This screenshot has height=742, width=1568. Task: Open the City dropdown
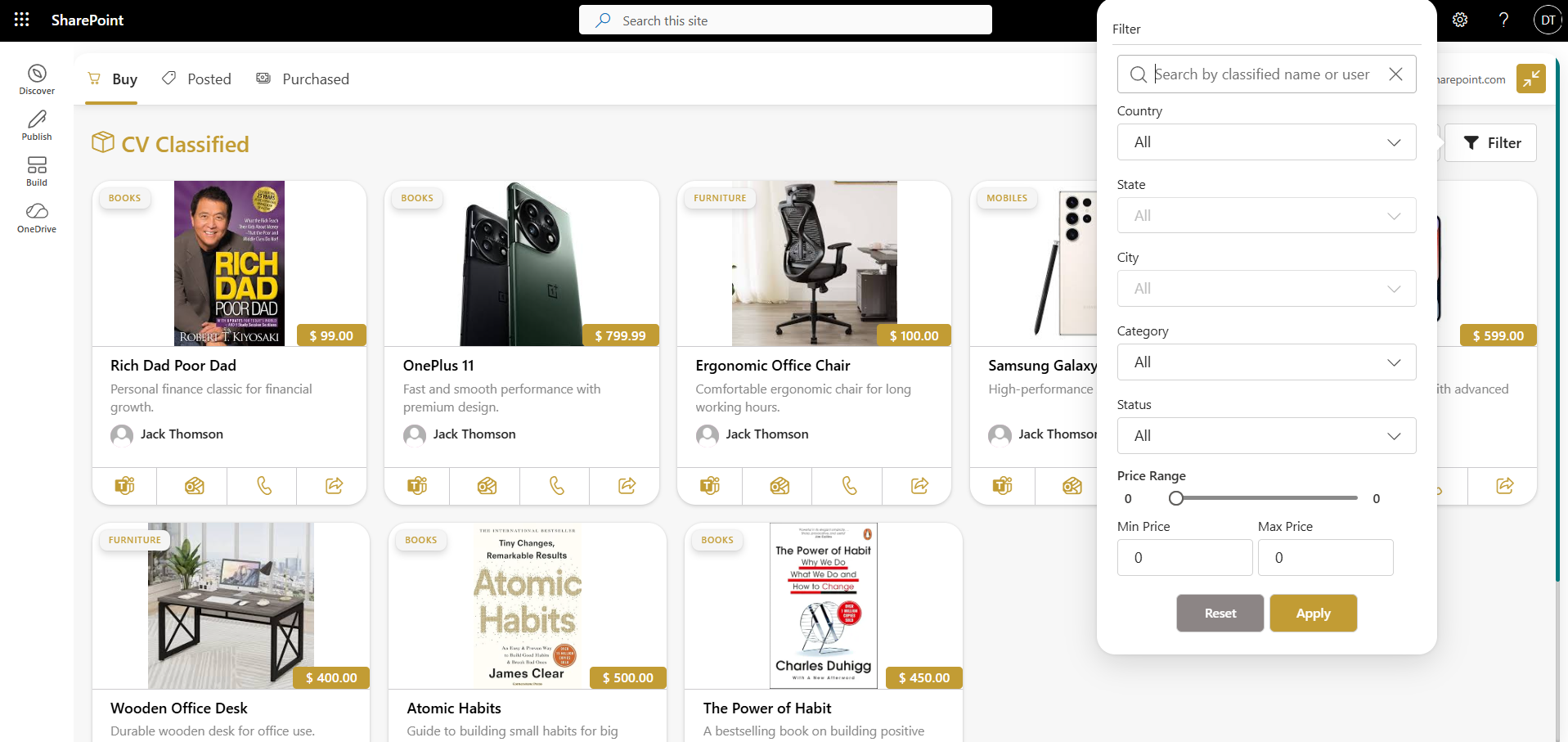click(1266, 289)
